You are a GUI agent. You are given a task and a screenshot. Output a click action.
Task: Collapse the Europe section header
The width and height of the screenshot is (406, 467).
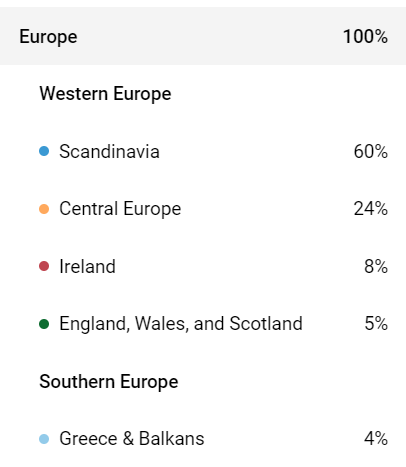click(x=203, y=36)
